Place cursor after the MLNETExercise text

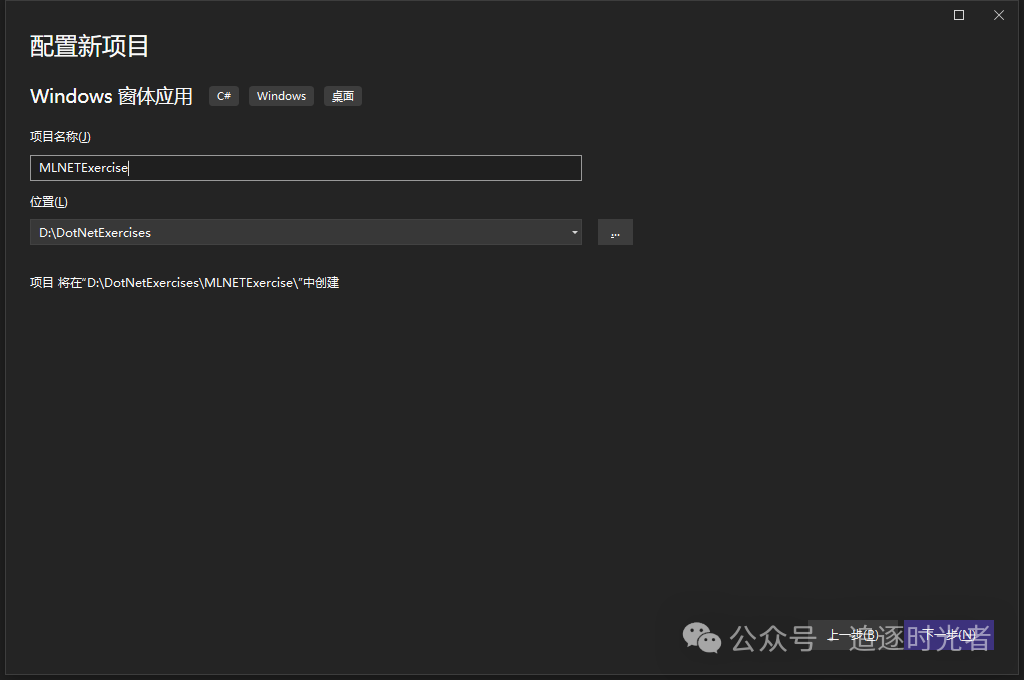[x=129, y=168]
